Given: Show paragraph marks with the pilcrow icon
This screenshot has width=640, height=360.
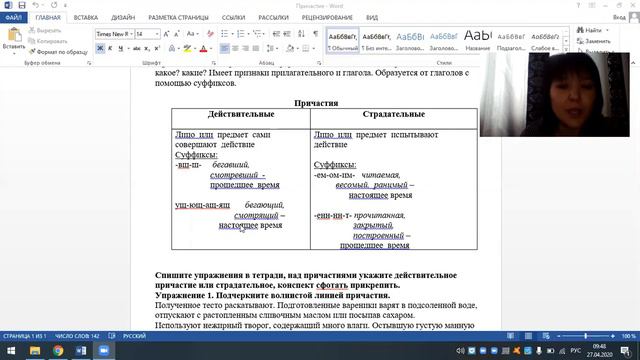Looking at the screenshot, I should [x=316, y=34].
